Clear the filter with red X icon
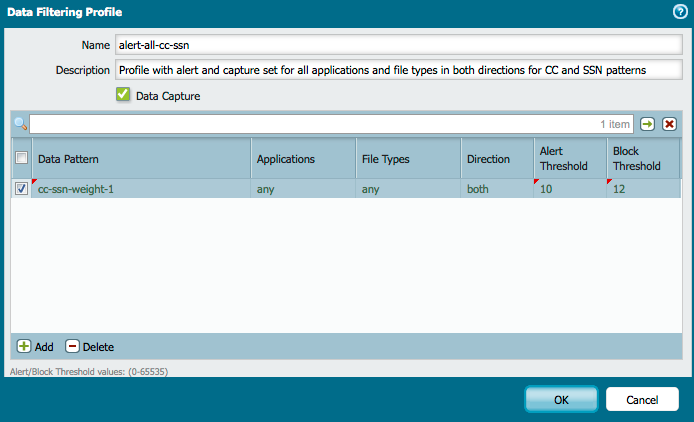694x422 pixels. click(669, 124)
